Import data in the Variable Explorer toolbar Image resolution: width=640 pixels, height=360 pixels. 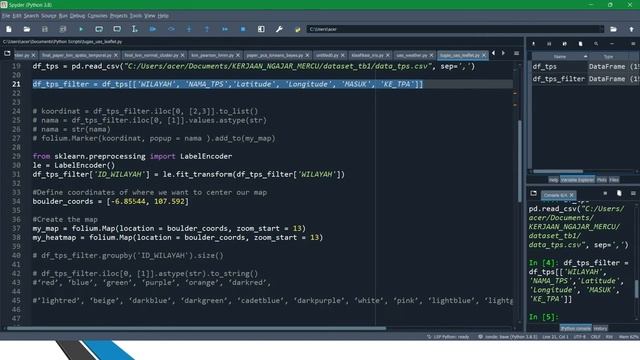tap(533, 44)
